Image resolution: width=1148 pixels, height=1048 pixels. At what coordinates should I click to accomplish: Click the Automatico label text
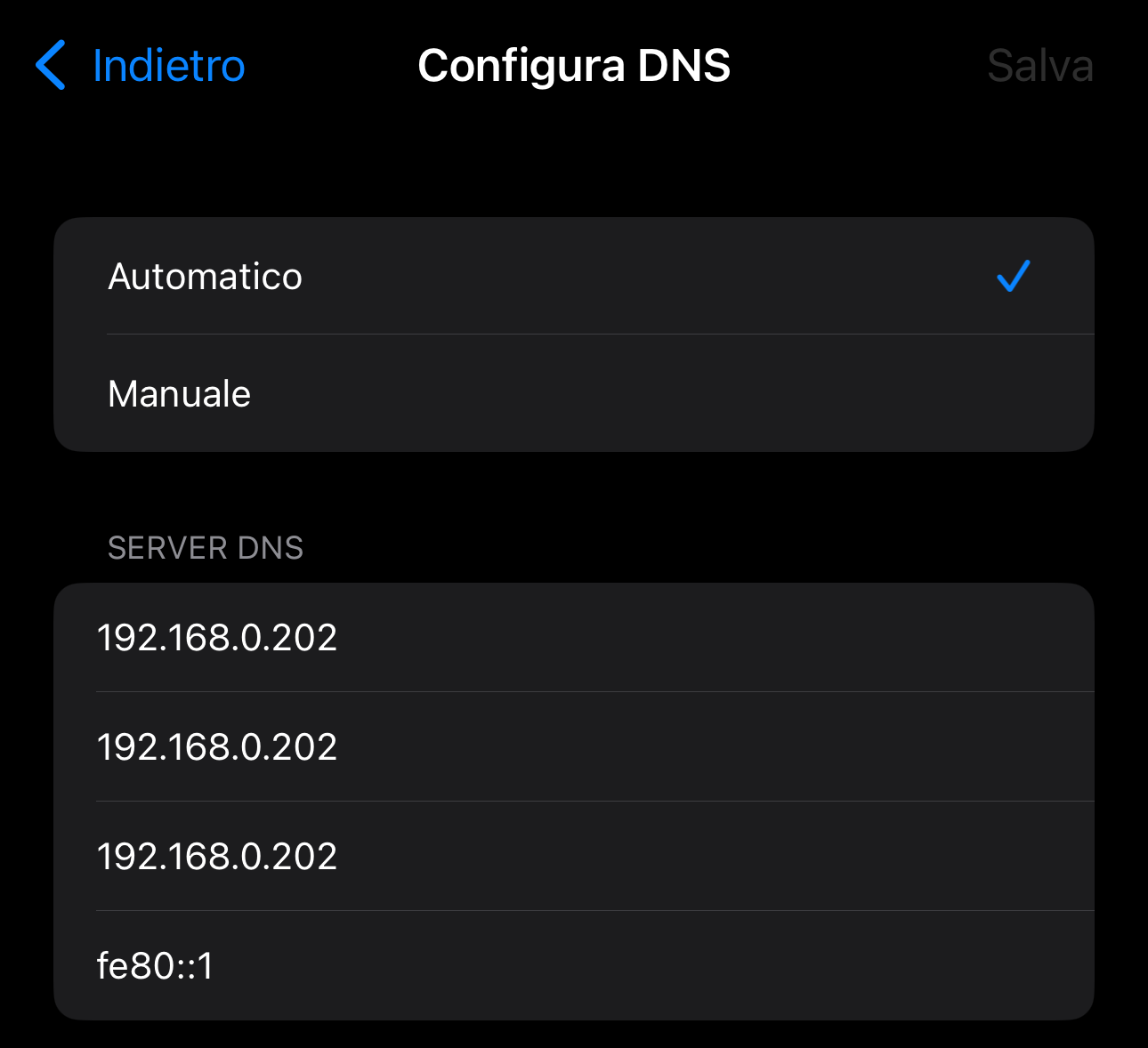pyautogui.click(x=206, y=277)
